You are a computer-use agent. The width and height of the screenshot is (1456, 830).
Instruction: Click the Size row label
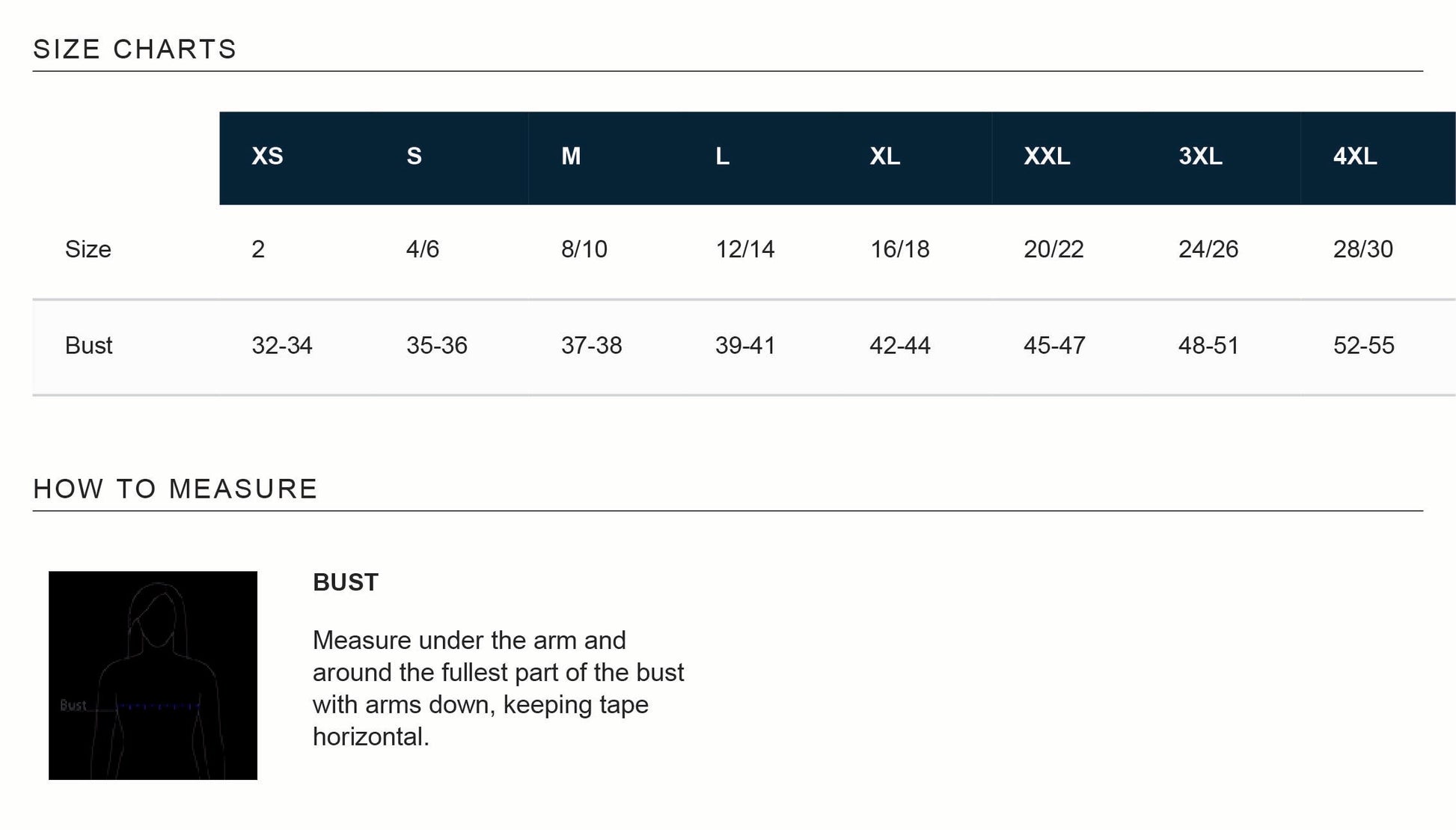point(88,249)
